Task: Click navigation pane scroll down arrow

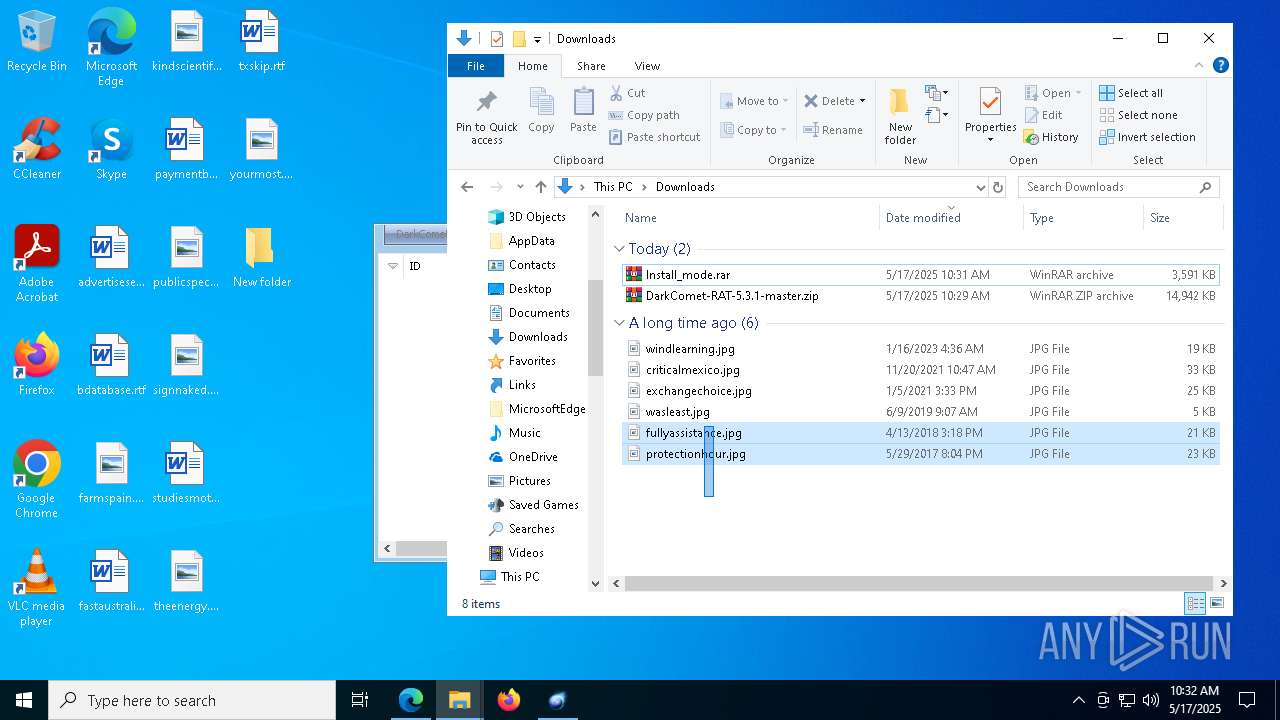Action: pos(596,583)
